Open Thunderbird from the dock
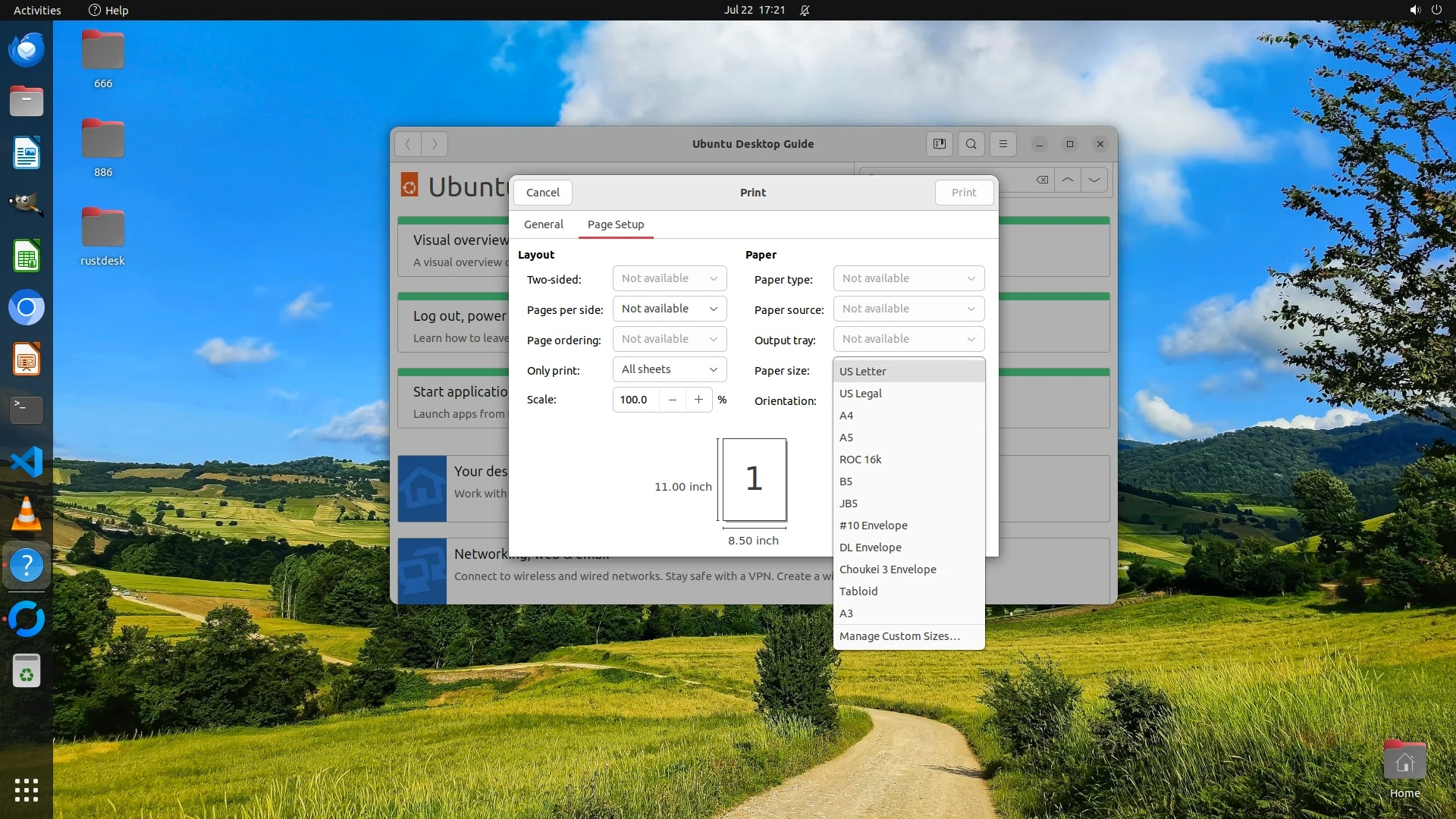The height and width of the screenshot is (819, 1456). coord(27,50)
